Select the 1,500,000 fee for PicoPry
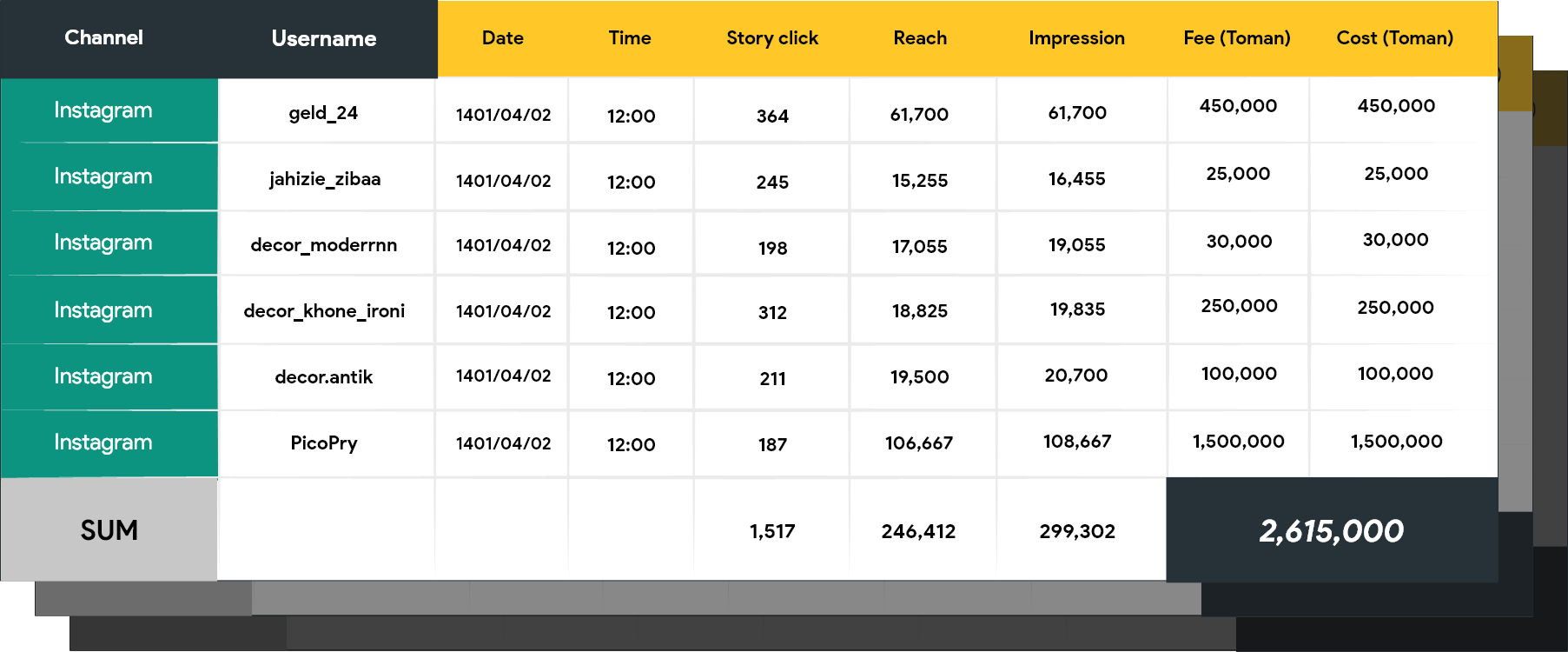Screen dimensions: 1568x652 pyautogui.click(x=1238, y=442)
